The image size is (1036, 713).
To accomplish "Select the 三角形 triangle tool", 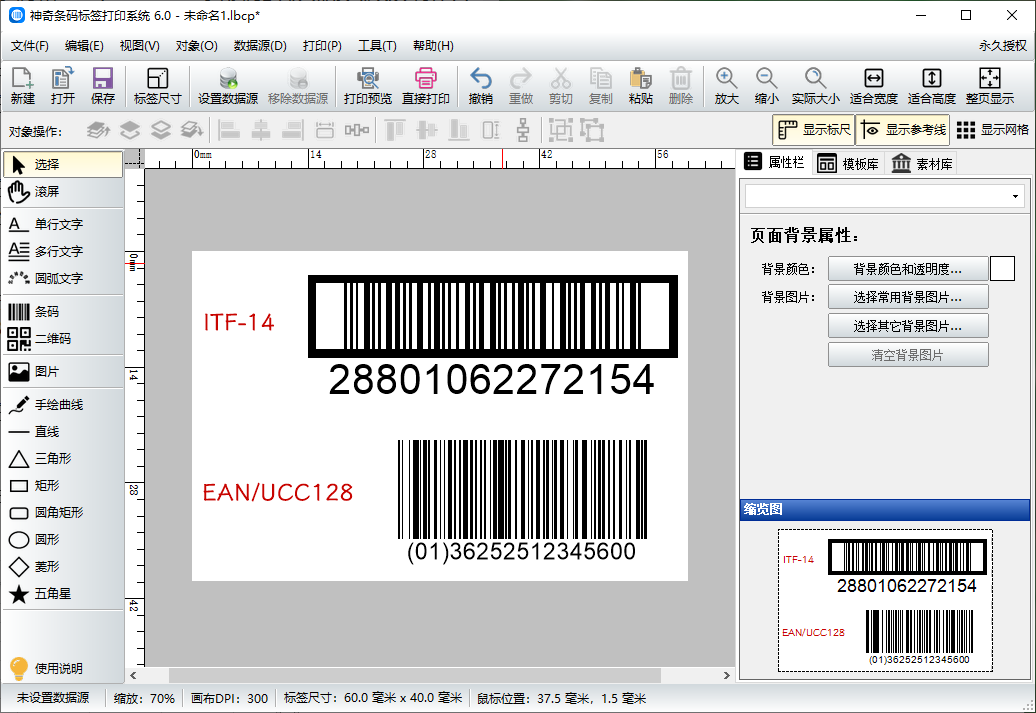I will [x=63, y=459].
